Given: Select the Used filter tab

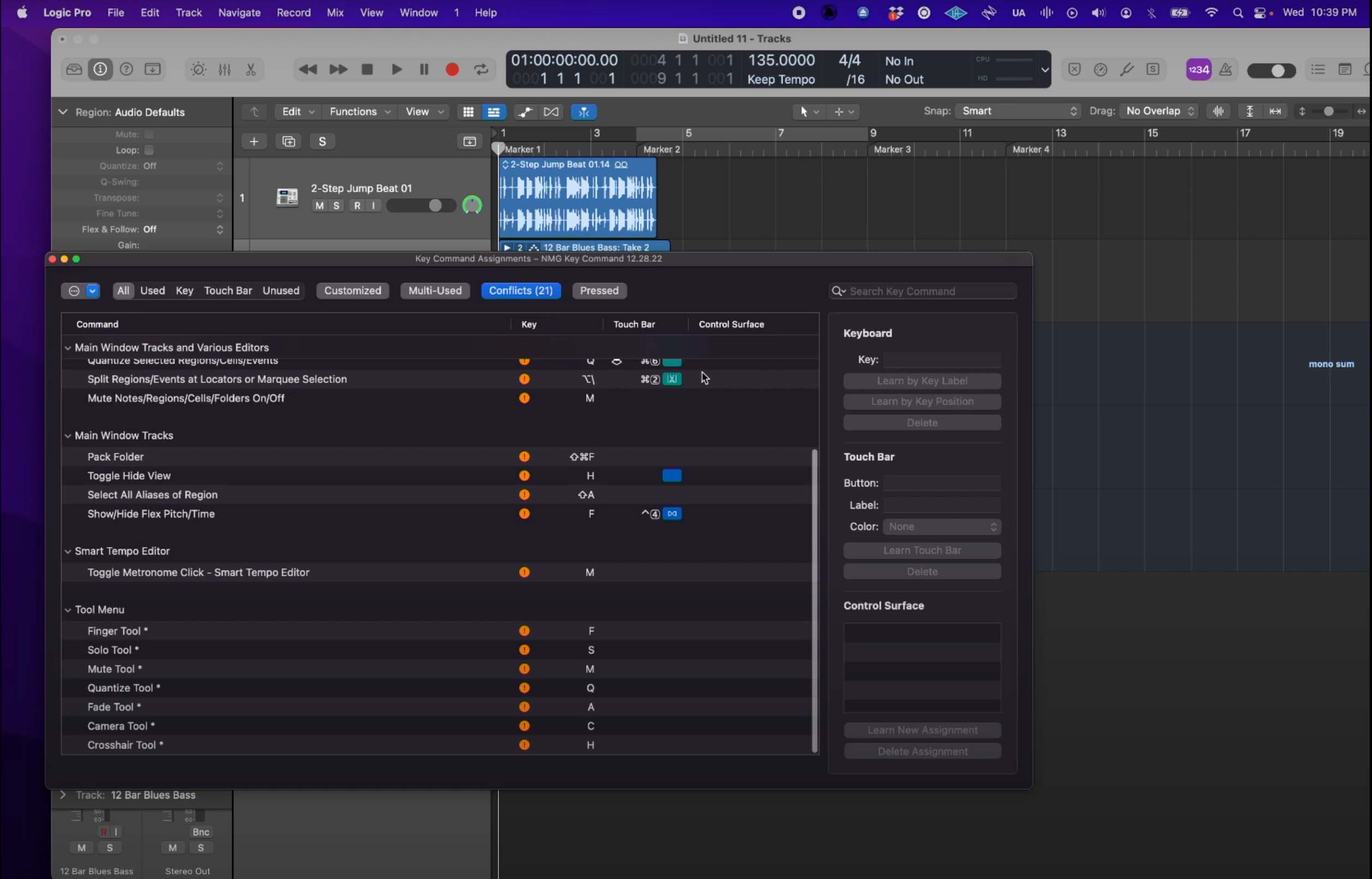Looking at the screenshot, I should (x=152, y=290).
